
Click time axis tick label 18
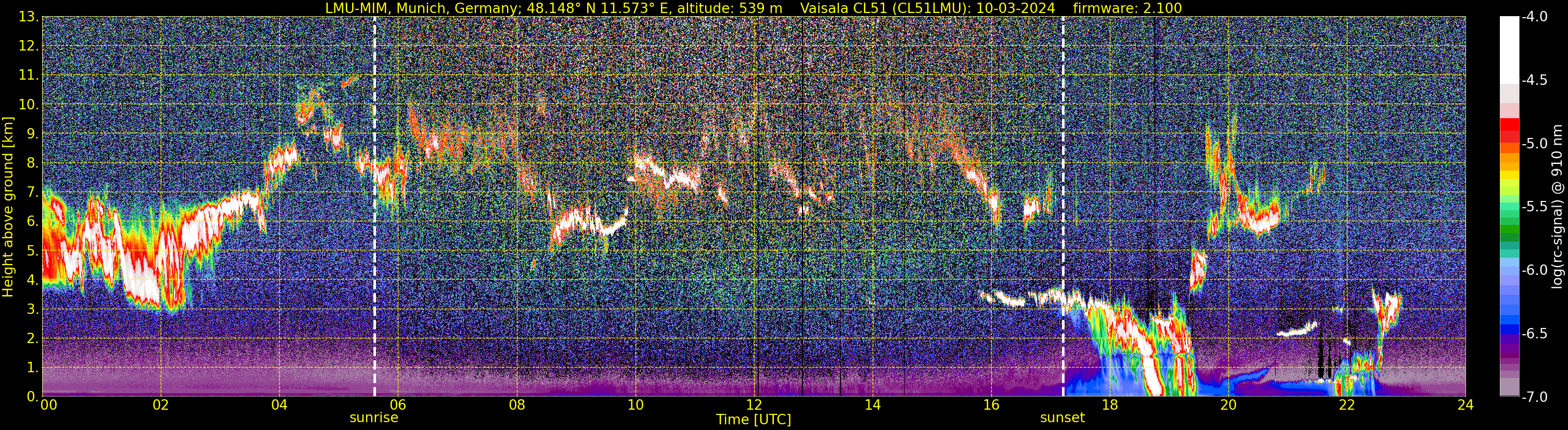pos(1110,405)
